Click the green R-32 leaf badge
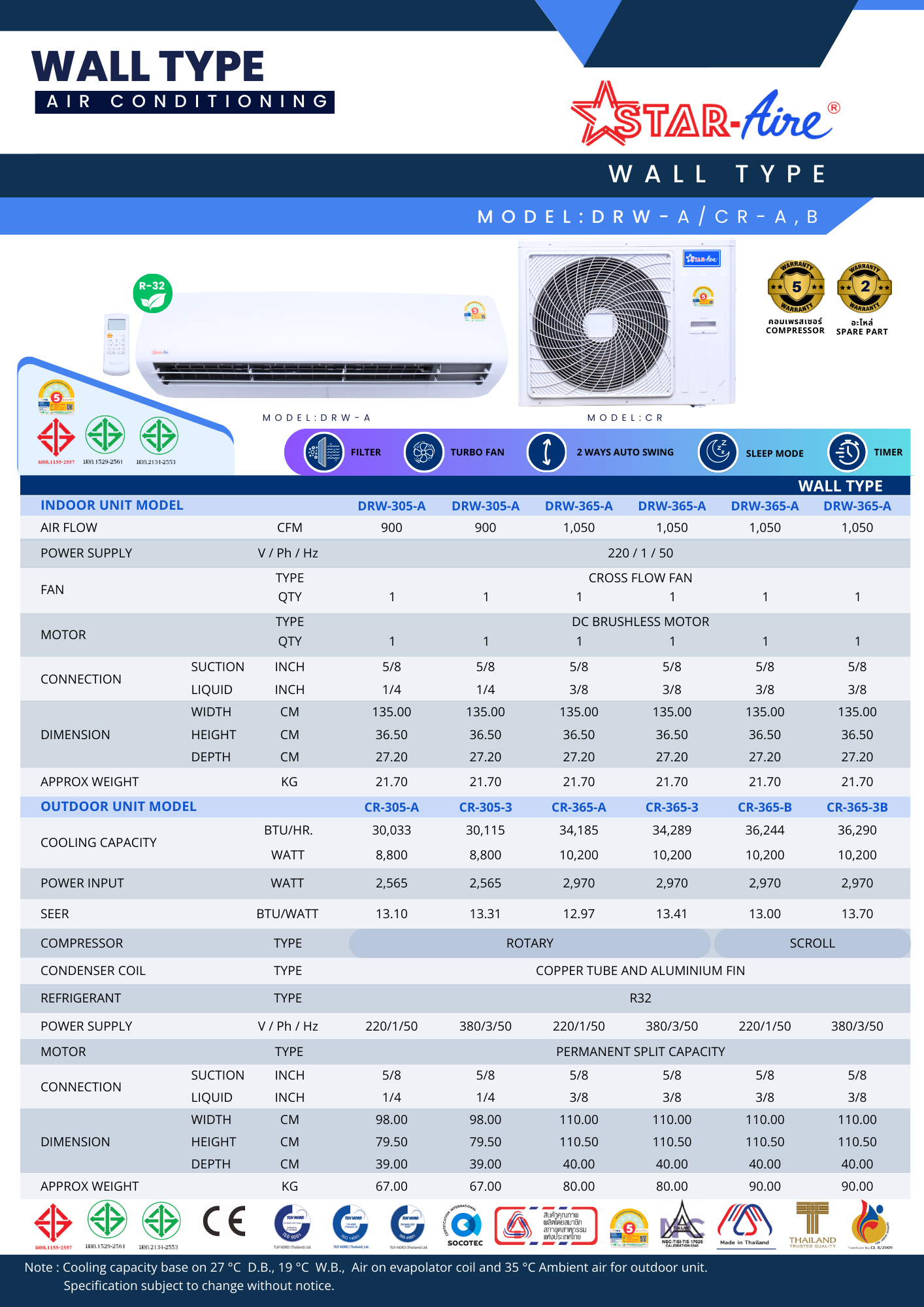The image size is (924, 1307). click(x=152, y=293)
